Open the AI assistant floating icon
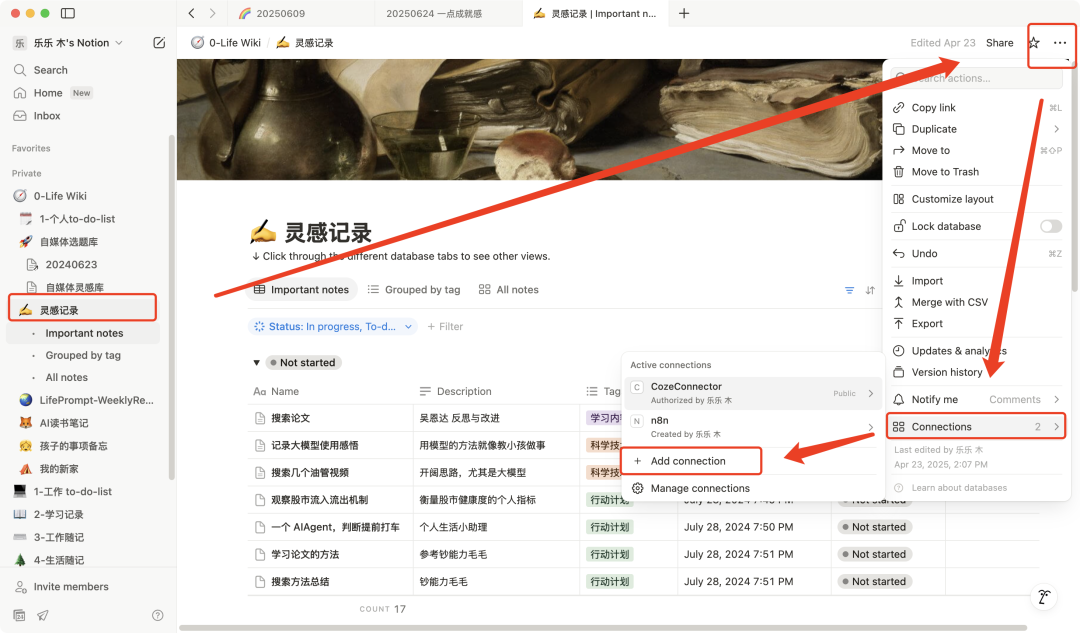1080x633 pixels. point(1044,596)
